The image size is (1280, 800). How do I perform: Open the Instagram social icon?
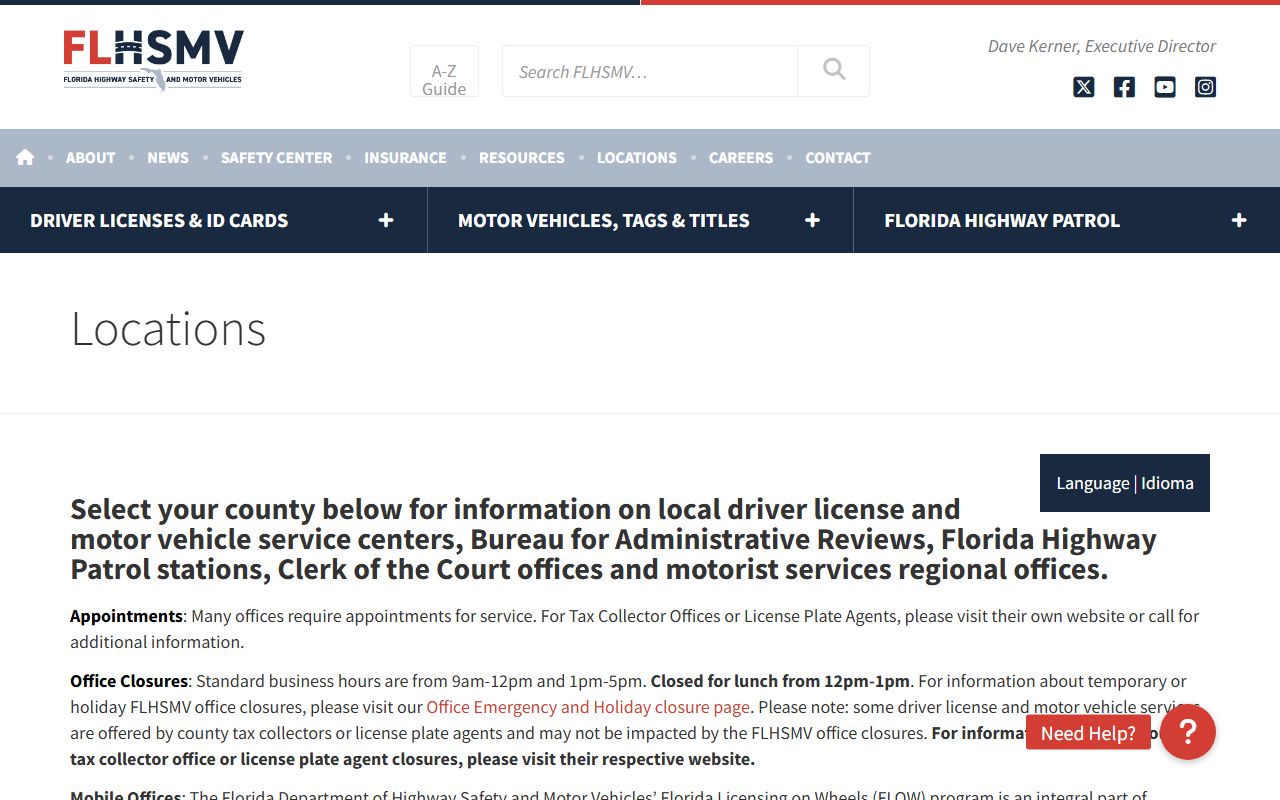tap(1206, 87)
